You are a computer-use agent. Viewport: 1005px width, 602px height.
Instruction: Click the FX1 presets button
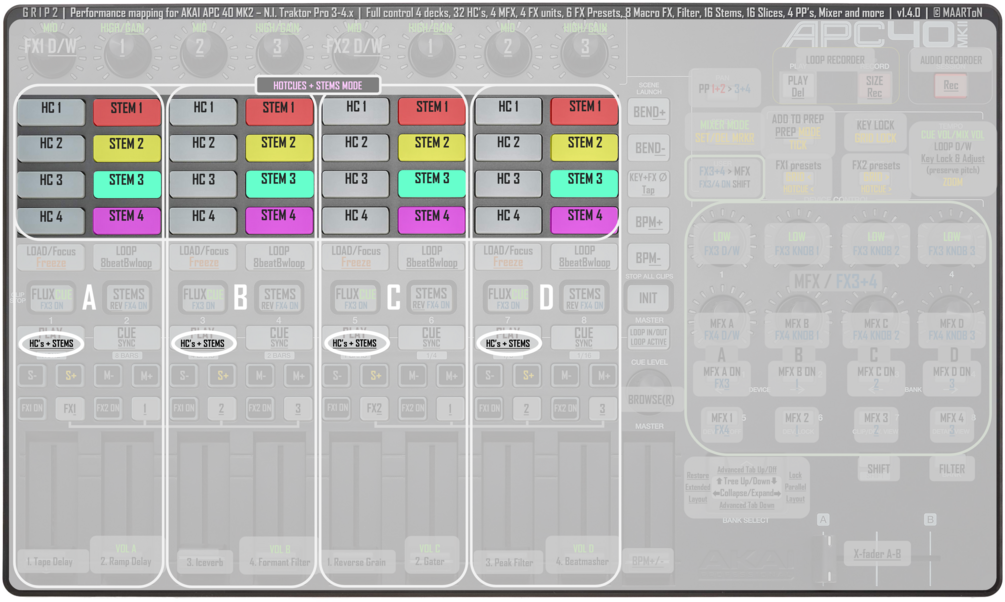(x=798, y=176)
